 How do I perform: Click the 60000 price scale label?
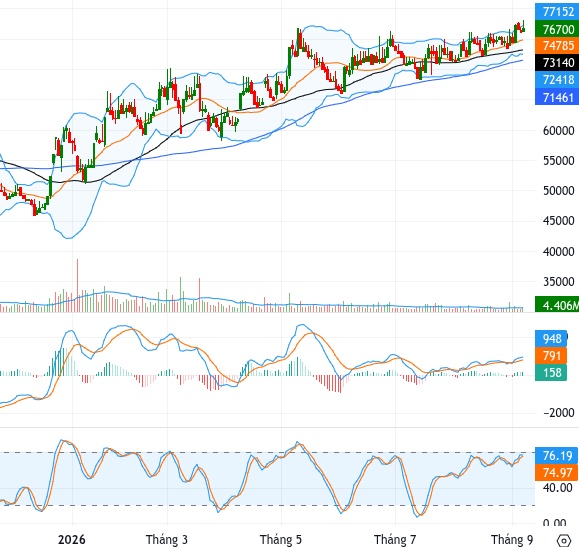559,131
